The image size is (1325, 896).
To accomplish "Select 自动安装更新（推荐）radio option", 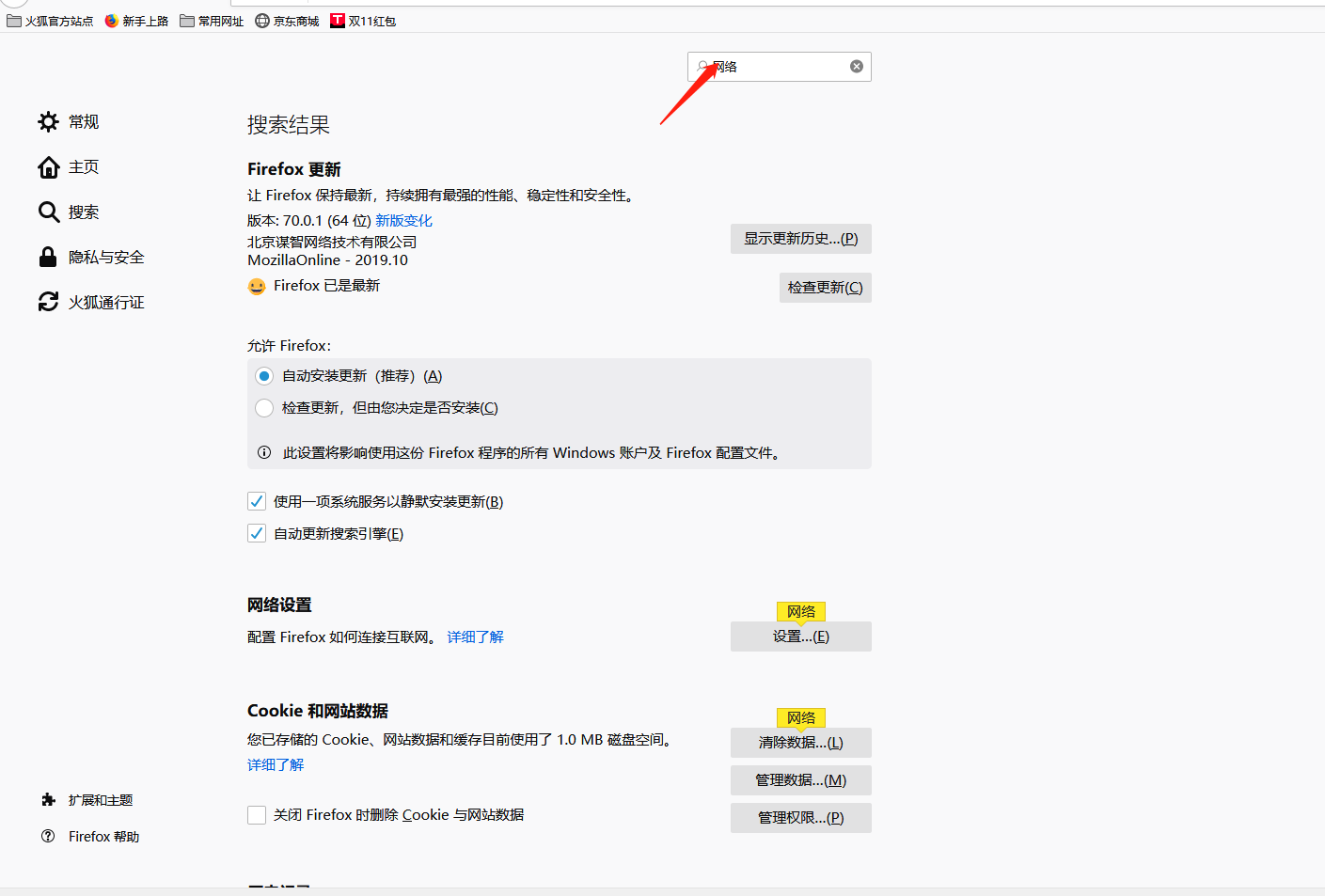I will [x=264, y=376].
